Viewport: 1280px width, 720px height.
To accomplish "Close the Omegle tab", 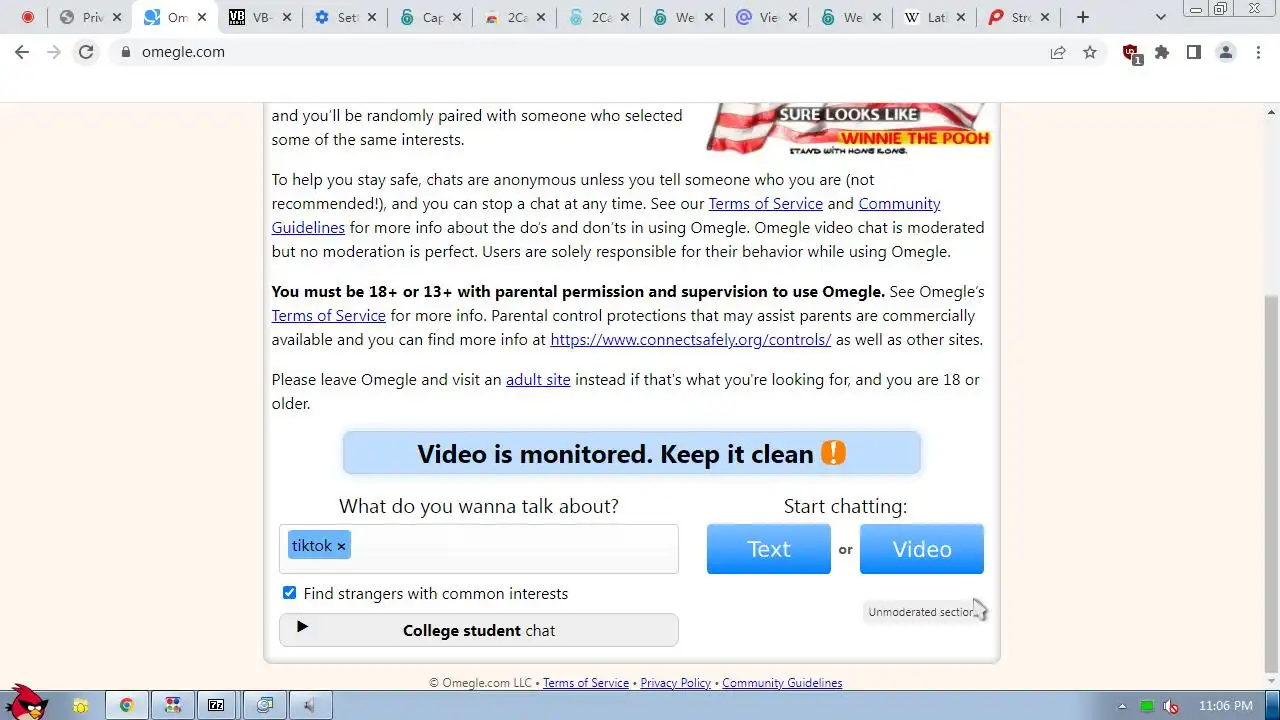I will [x=202, y=17].
